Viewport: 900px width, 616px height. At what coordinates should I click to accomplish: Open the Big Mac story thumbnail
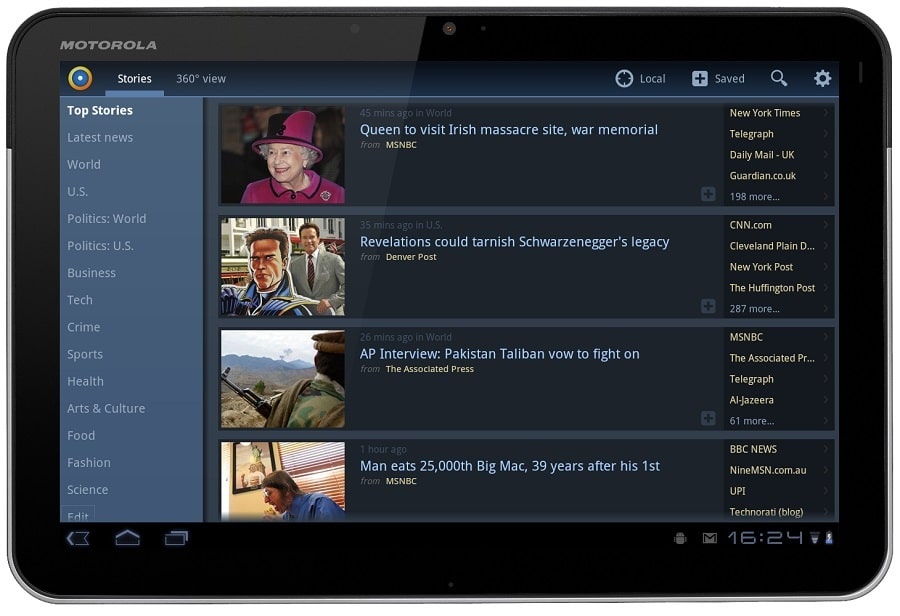tap(283, 481)
